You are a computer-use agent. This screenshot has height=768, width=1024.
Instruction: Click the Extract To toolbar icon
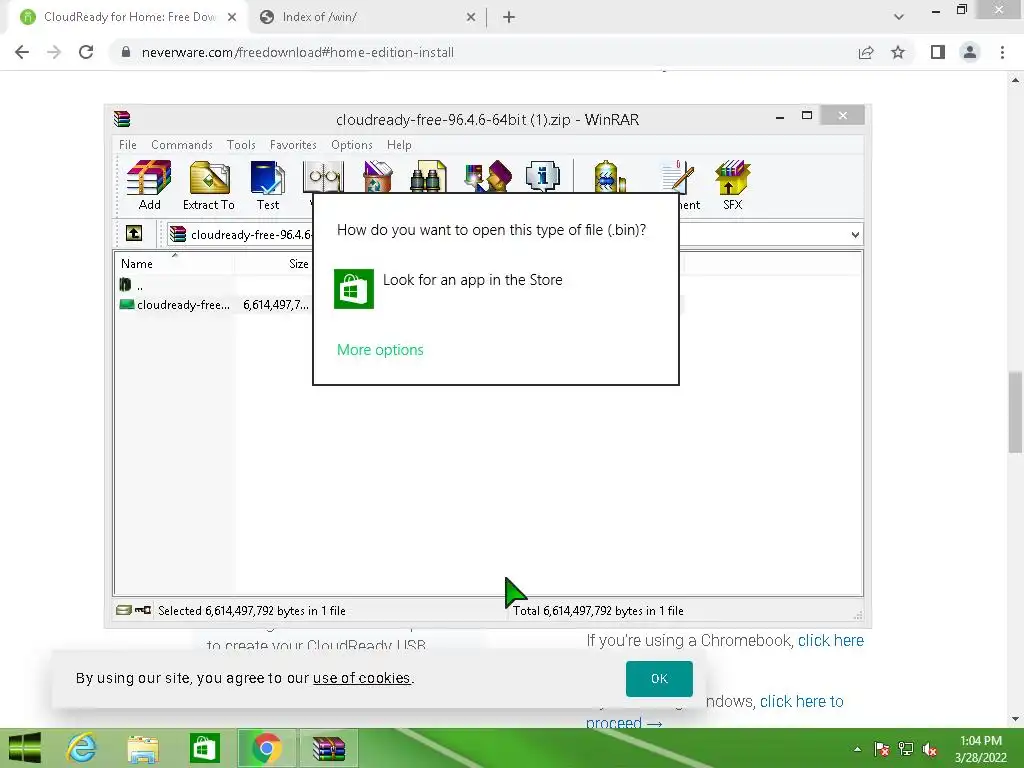point(208,185)
